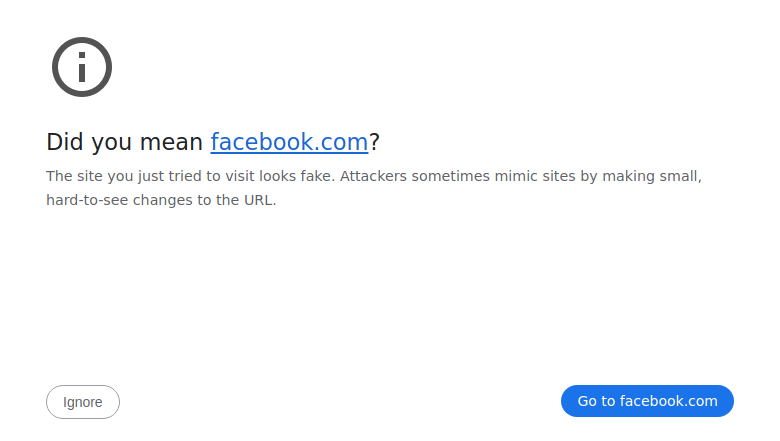This screenshot has height=441, width=780.
Task: Click the word "URL" in the description
Action: (258, 200)
